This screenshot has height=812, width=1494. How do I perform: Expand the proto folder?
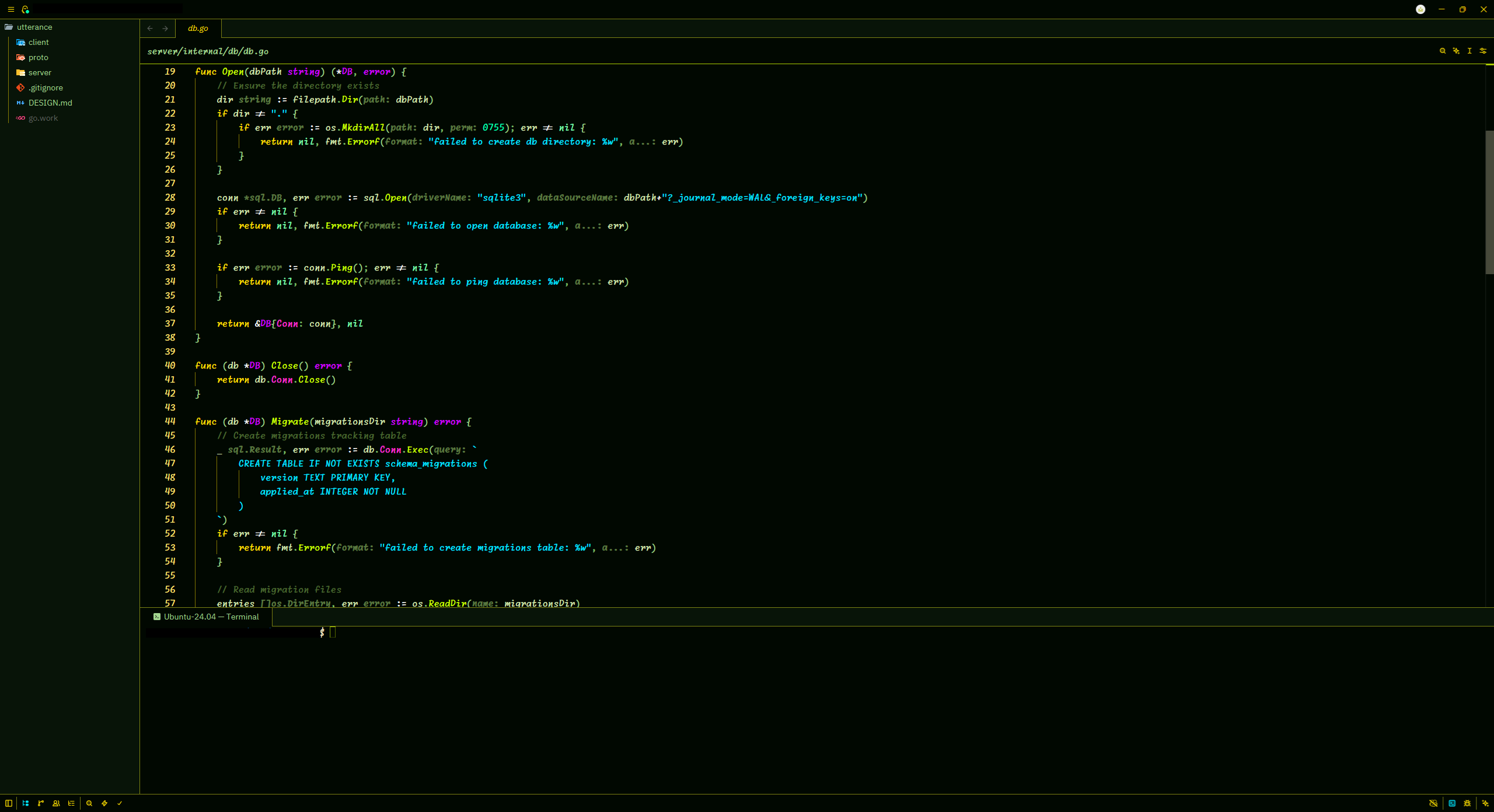pyautogui.click(x=69, y=57)
